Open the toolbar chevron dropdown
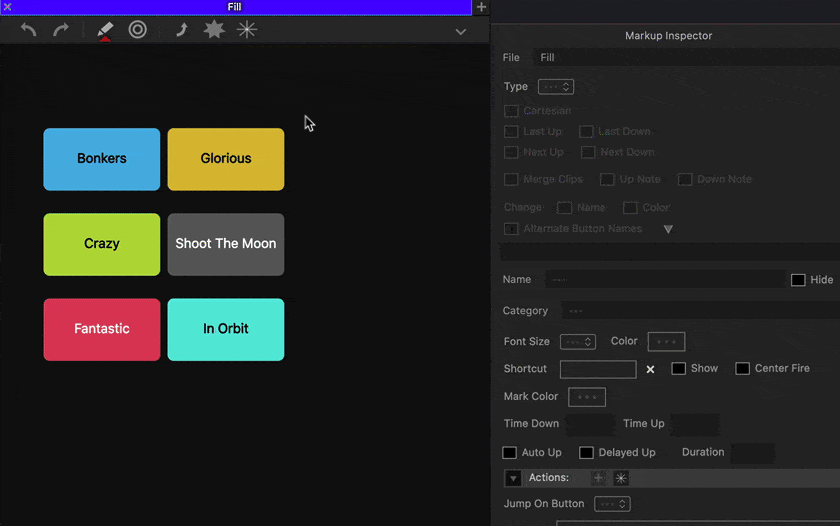The height and width of the screenshot is (526, 840). 460,32
